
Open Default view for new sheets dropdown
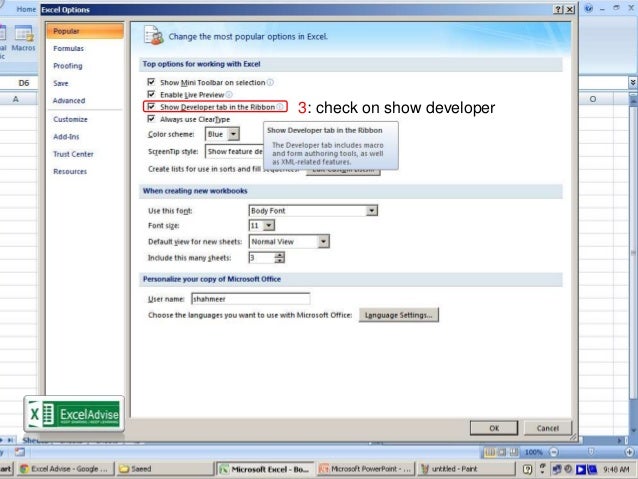(x=323, y=241)
